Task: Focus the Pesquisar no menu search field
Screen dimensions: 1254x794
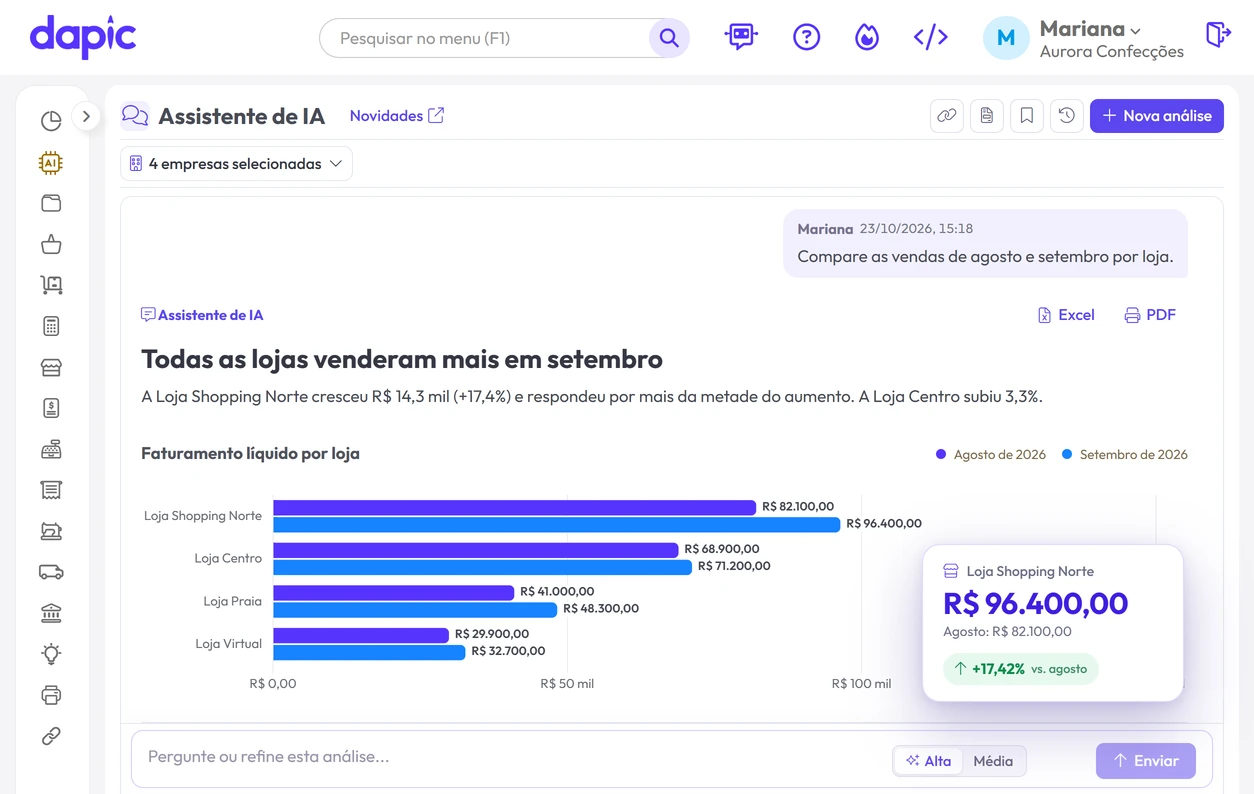Action: coord(485,38)
